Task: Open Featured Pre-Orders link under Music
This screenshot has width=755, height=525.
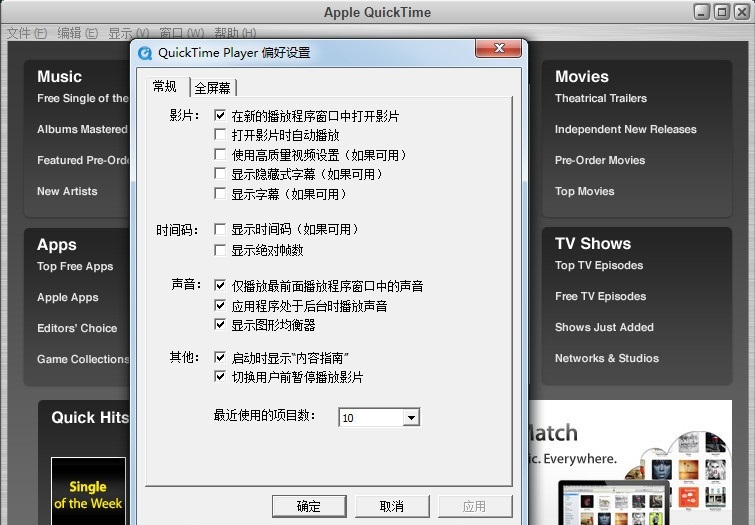Action: tap(83, 160)
